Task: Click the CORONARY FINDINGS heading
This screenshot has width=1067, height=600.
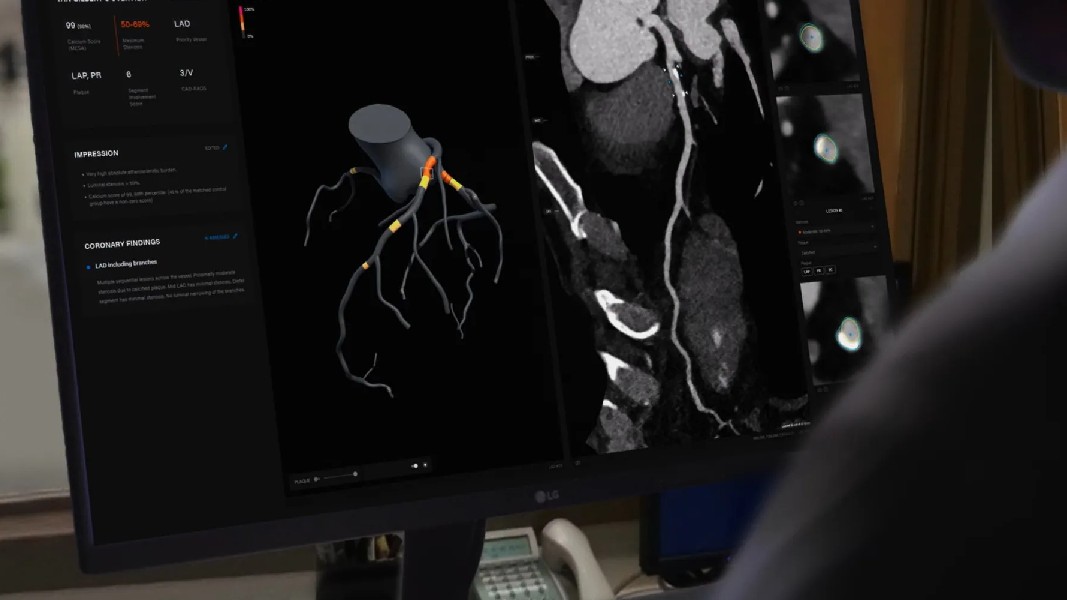Action: pos(122,244)
